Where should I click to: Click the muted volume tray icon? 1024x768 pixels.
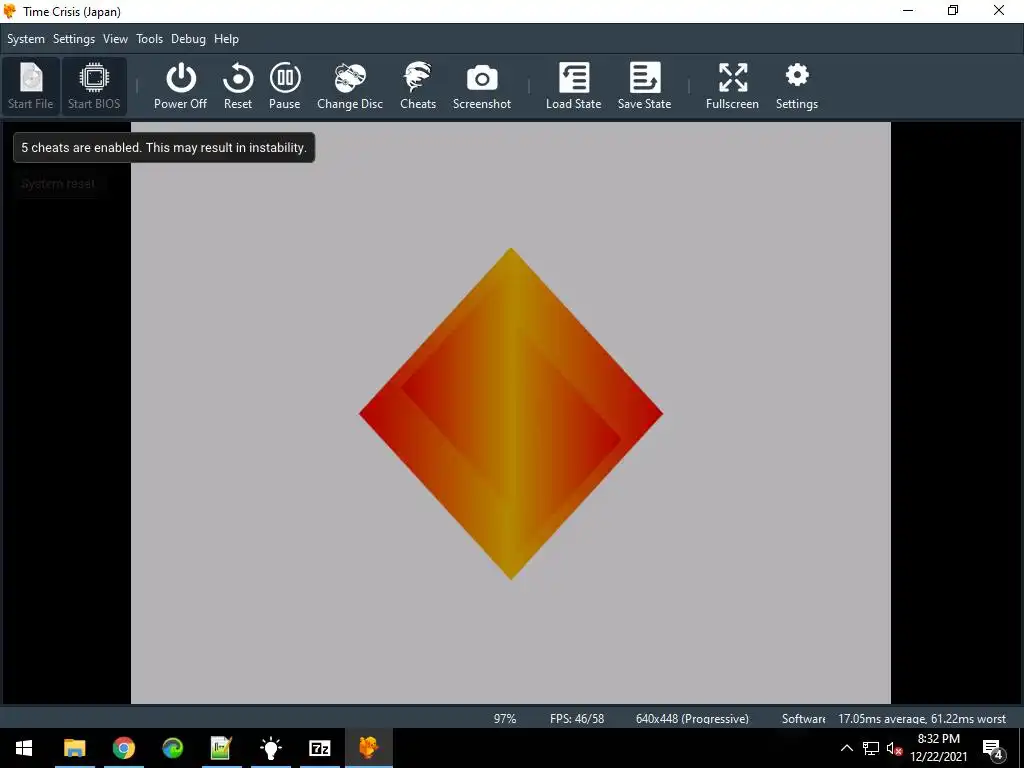pos(894,748)
